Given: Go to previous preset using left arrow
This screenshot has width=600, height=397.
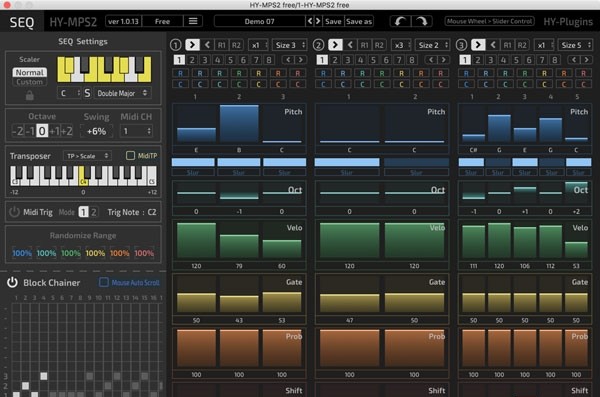Looking at the screenshot, I should (x=310, y=21).
